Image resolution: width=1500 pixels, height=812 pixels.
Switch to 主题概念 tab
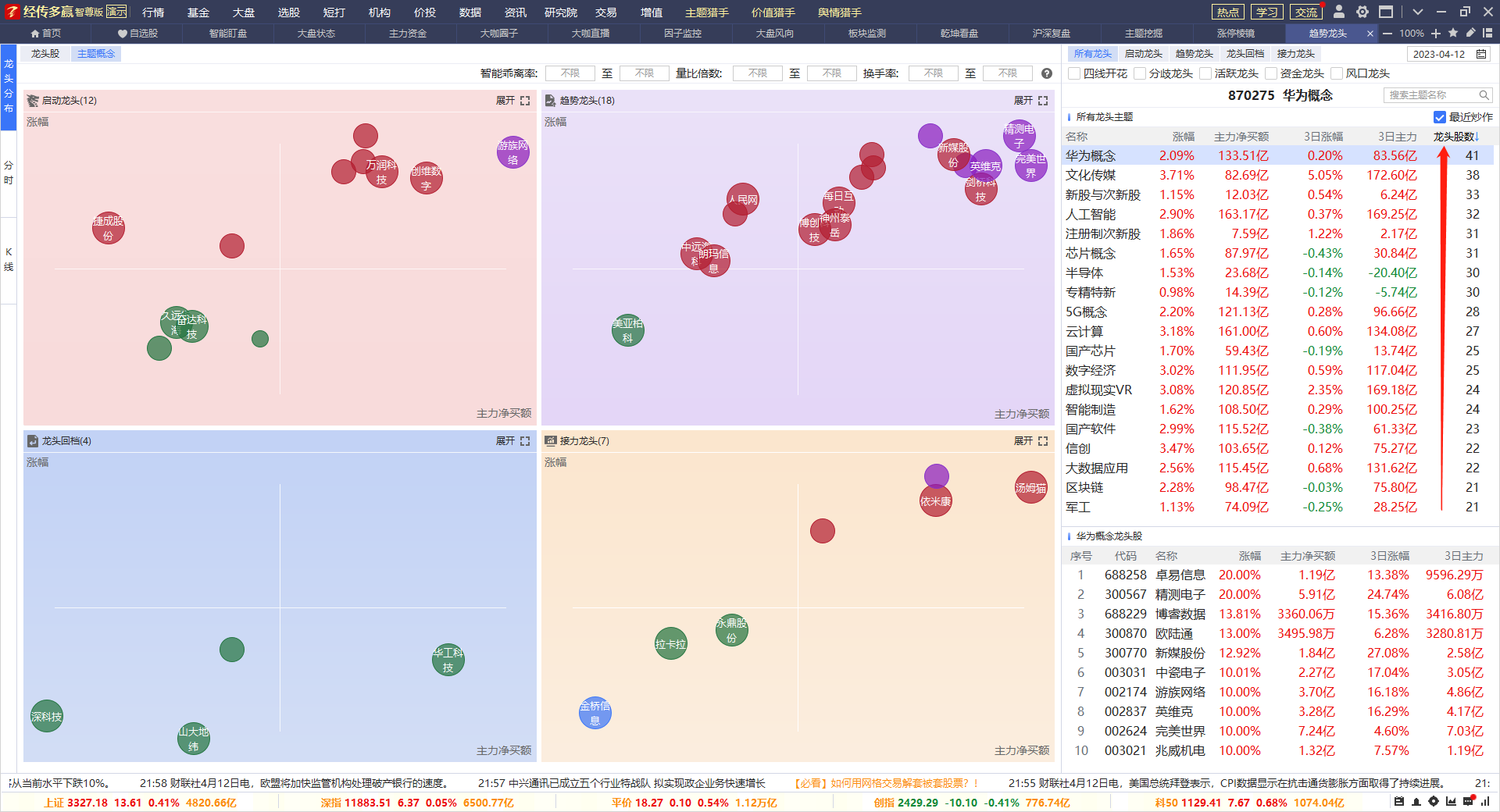(x=96, y=54)
